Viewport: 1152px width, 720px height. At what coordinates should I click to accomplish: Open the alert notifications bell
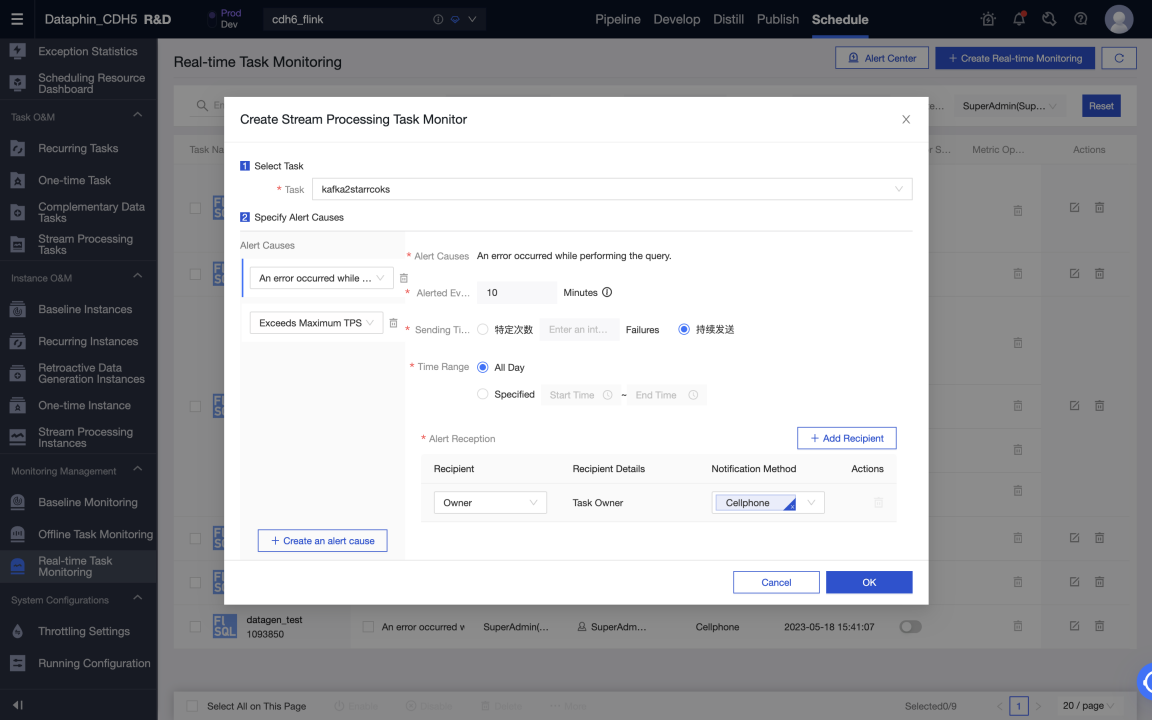coord(1019,18)
